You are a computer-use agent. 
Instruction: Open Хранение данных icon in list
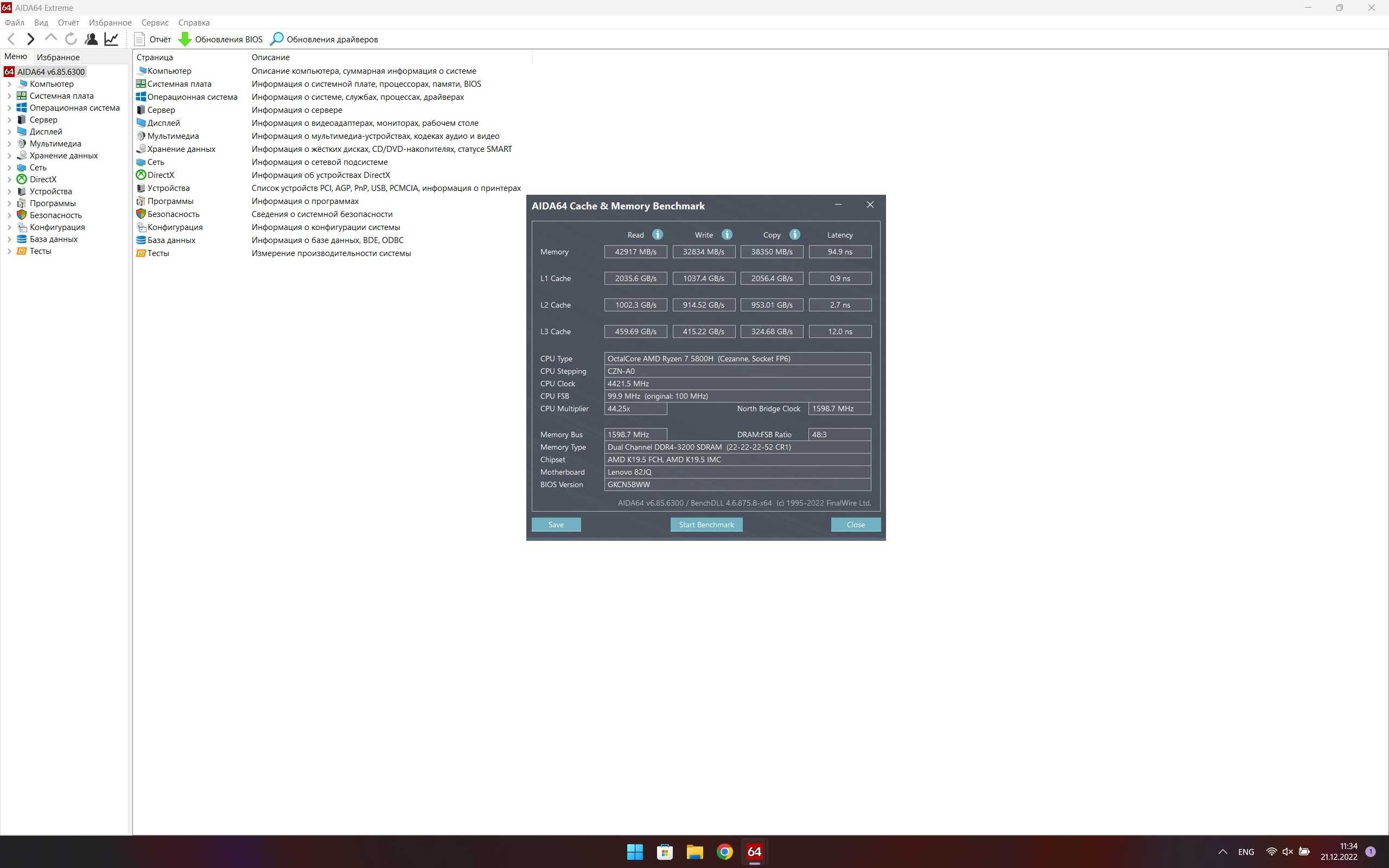tap(141, 149)
